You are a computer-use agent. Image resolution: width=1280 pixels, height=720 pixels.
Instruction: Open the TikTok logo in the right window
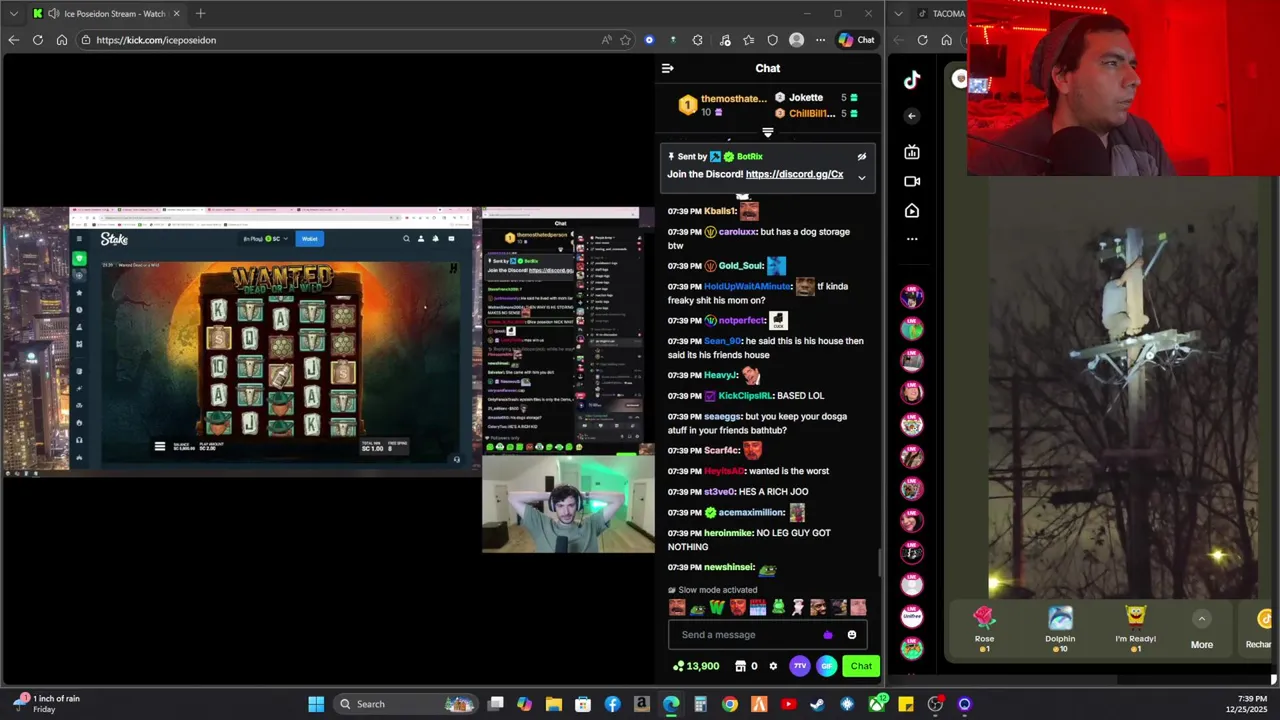tap(912, 81)
